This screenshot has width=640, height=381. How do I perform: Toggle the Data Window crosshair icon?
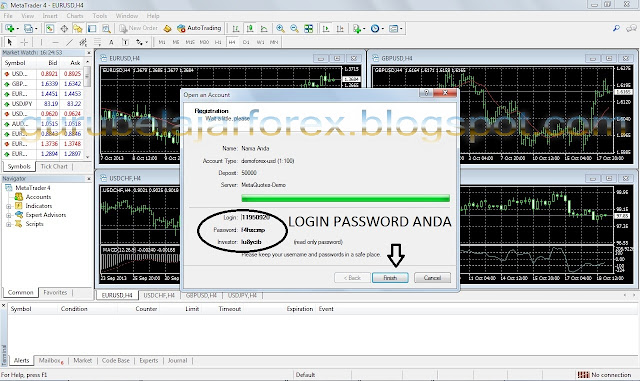click(x=64, y=28)
